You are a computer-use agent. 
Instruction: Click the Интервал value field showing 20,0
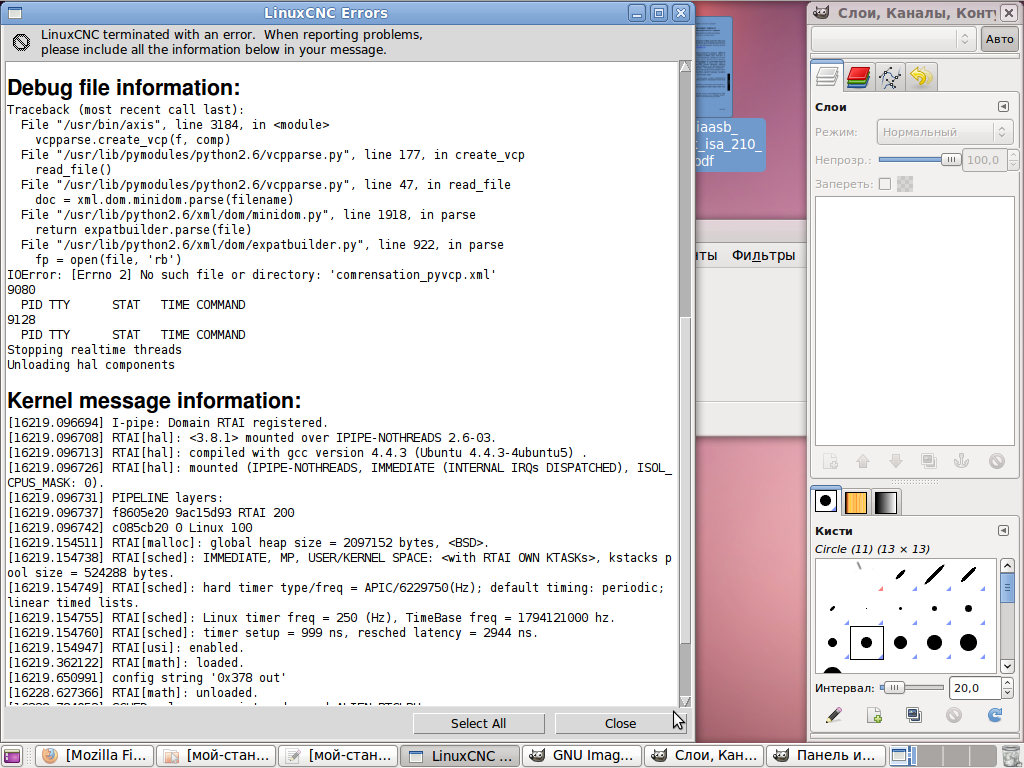click(974, 688)
